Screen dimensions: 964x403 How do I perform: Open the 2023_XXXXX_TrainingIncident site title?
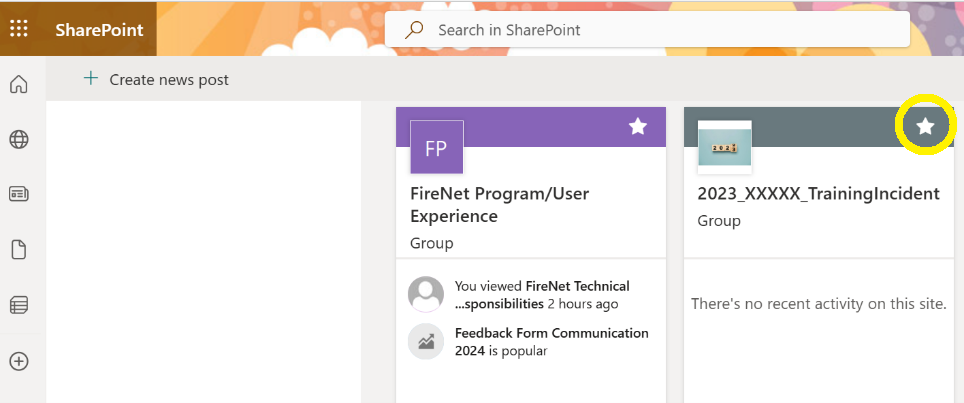click(818, 194)
